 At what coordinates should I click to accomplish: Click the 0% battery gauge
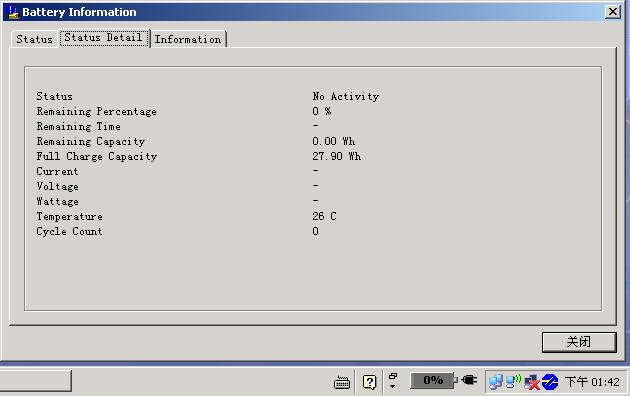tap(433, 380)
